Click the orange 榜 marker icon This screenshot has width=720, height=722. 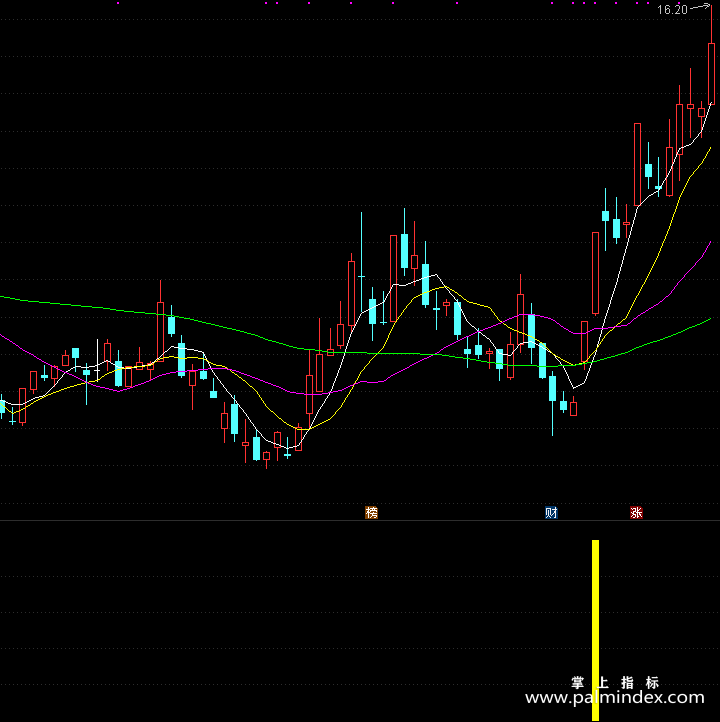point(372,512)
